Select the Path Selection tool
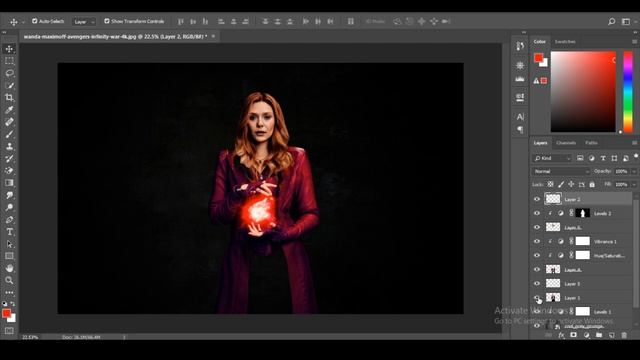This screenshot has width=640, height=360. pyautogui.click(x=9, y=244)
